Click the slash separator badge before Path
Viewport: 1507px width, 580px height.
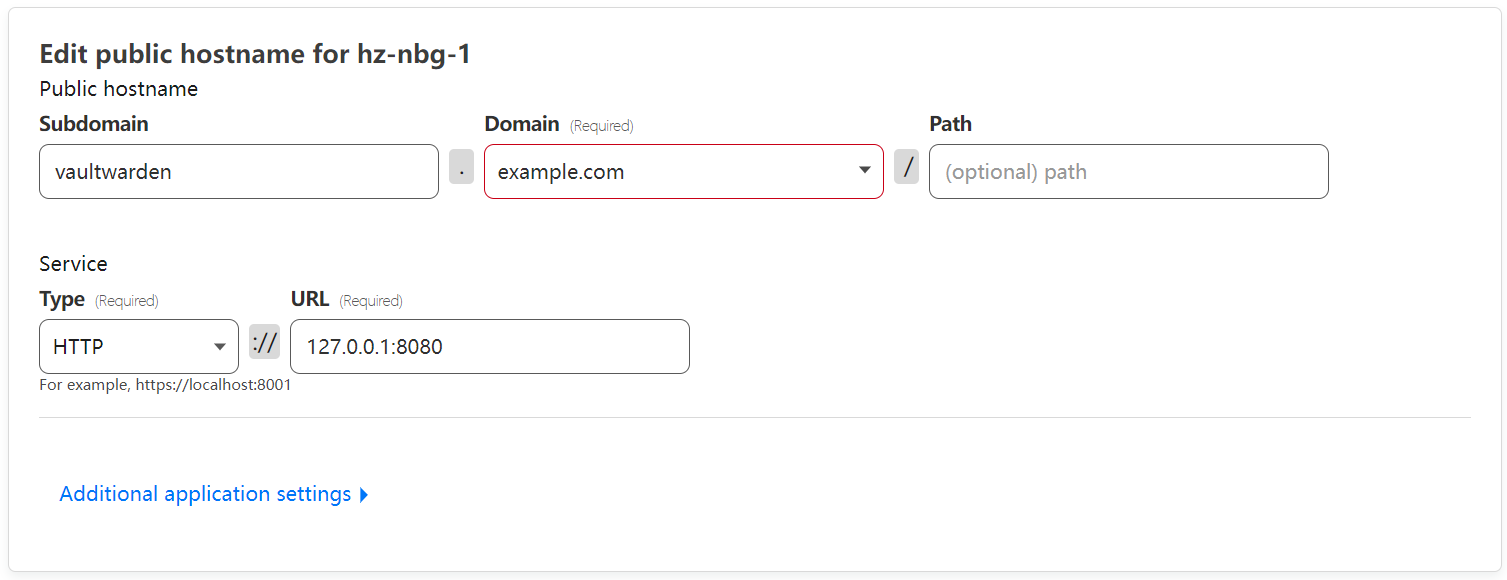tap(906, 167)
